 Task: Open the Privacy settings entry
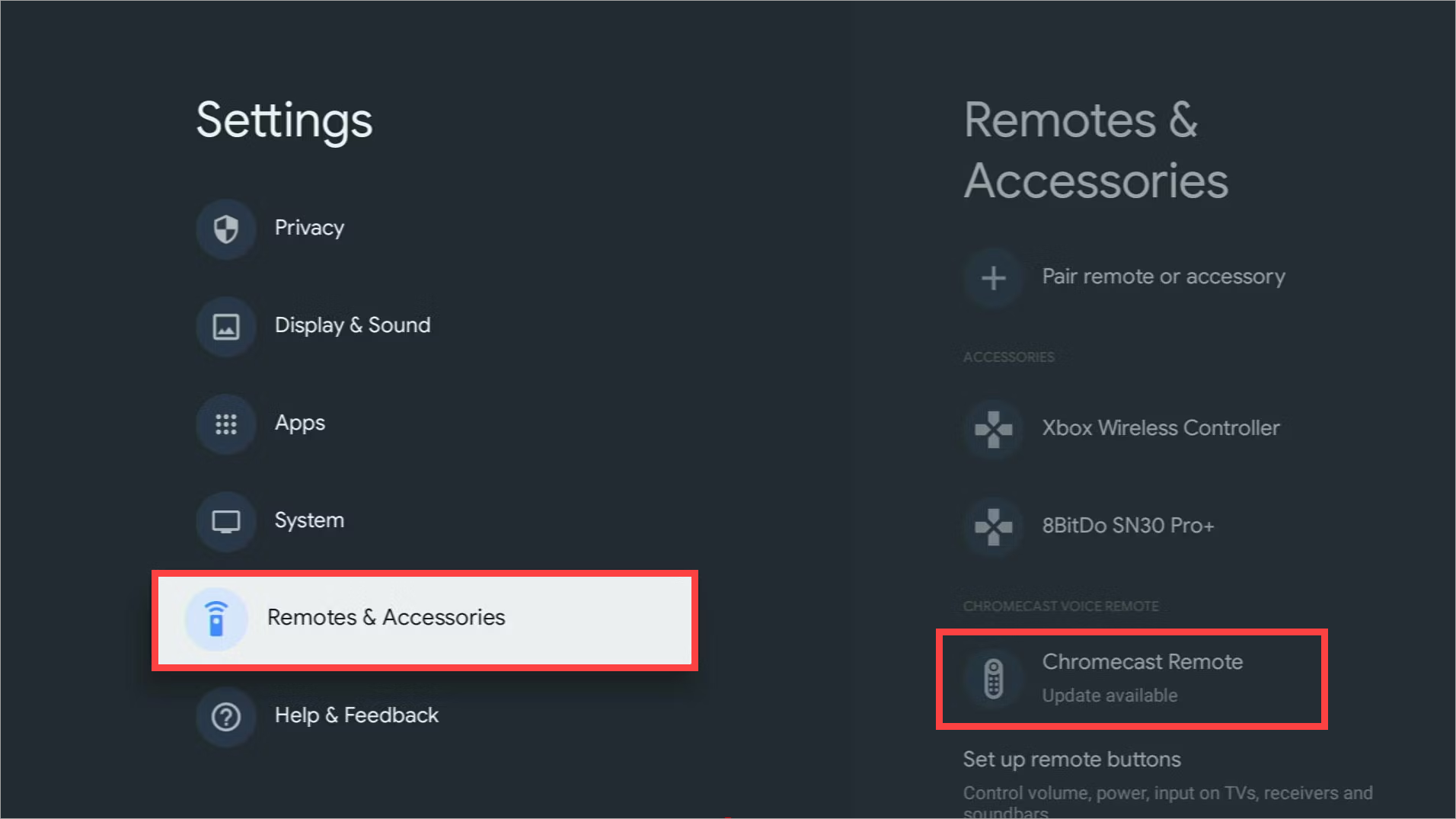point(309,228)
